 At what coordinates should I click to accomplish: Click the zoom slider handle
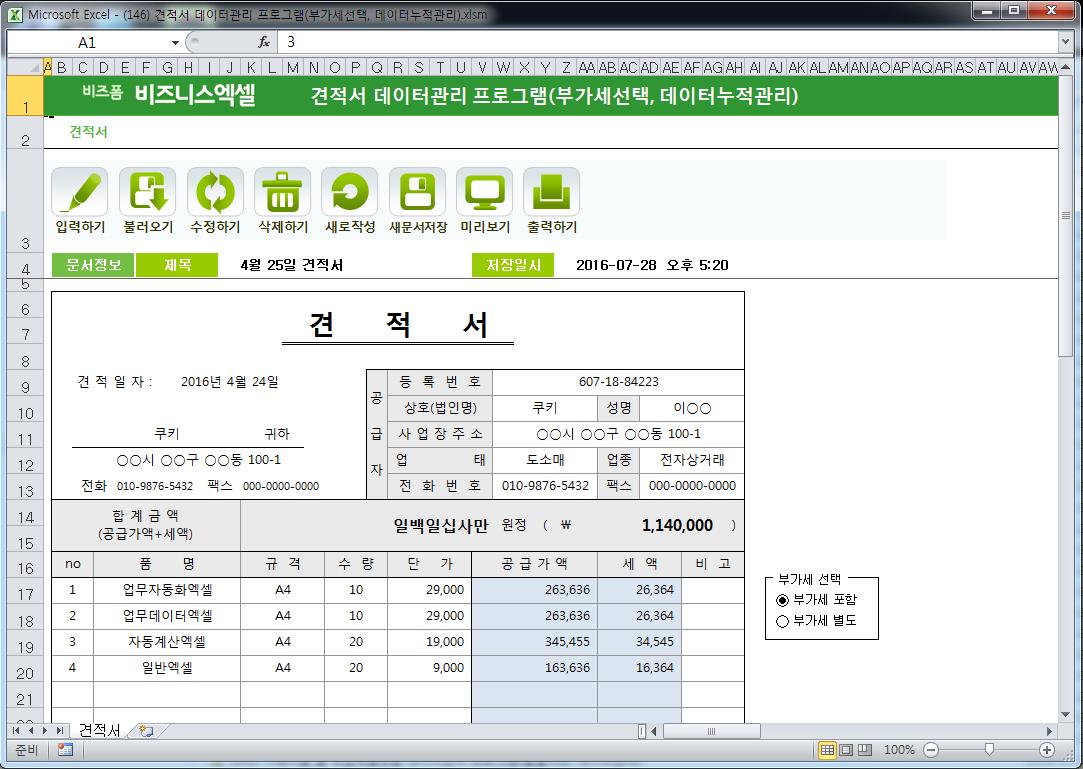(989, 750)
